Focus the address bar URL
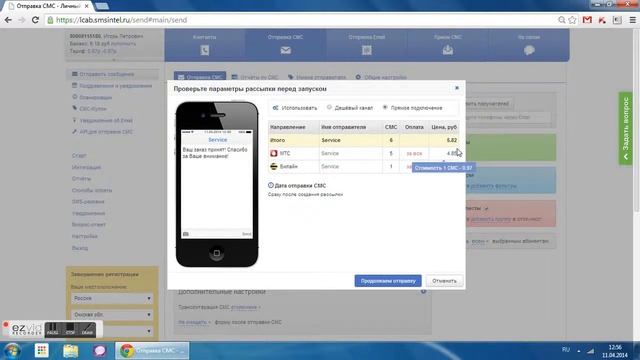 (122, 20)
